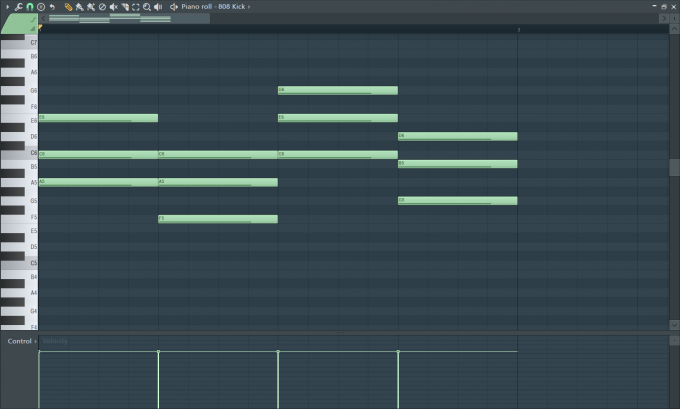Click the undo arrow icon in toolbar

52,7
